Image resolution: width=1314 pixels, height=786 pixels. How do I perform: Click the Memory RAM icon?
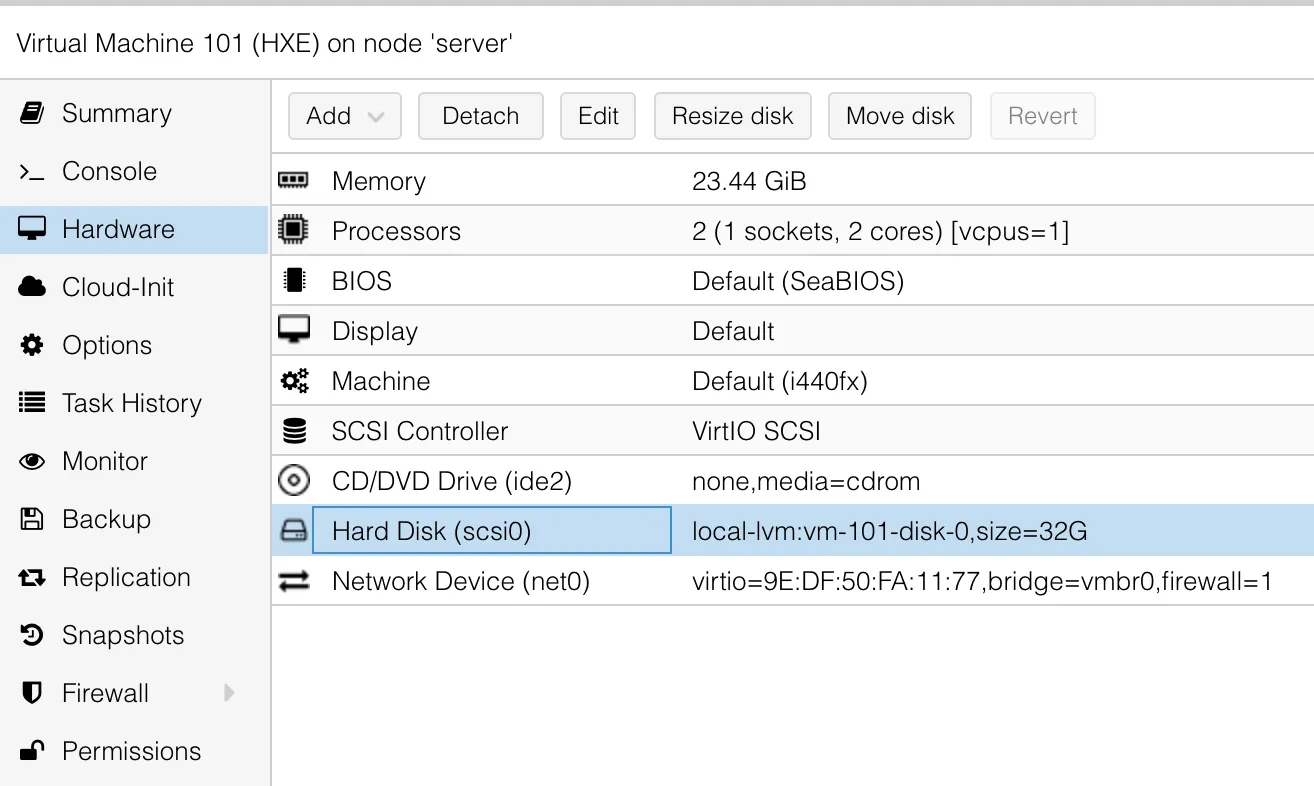(x=293, y=181)
